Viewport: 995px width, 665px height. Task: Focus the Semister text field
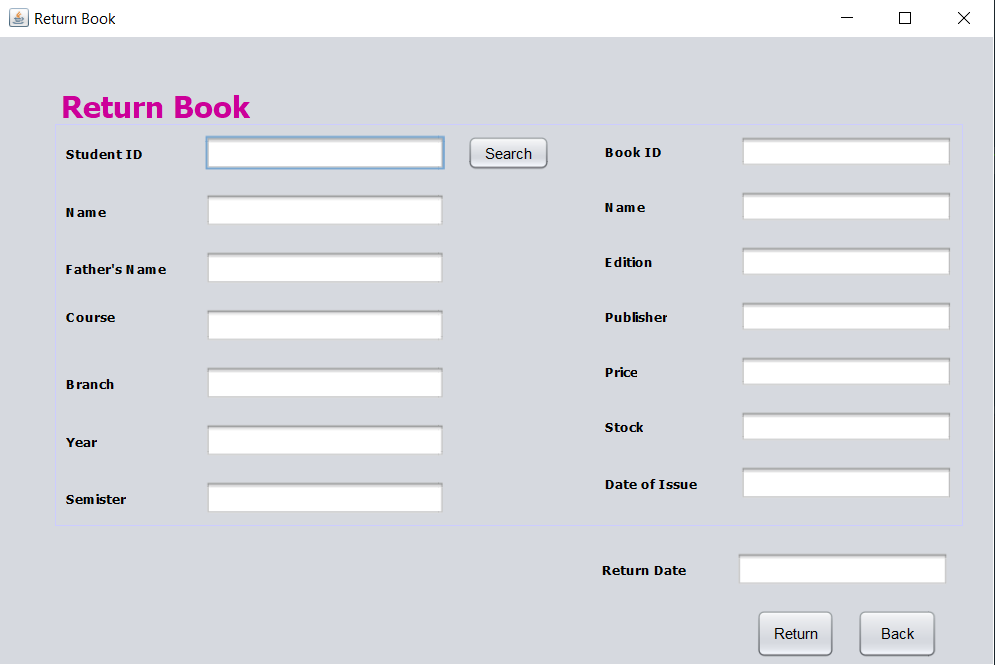coord(325,498)
